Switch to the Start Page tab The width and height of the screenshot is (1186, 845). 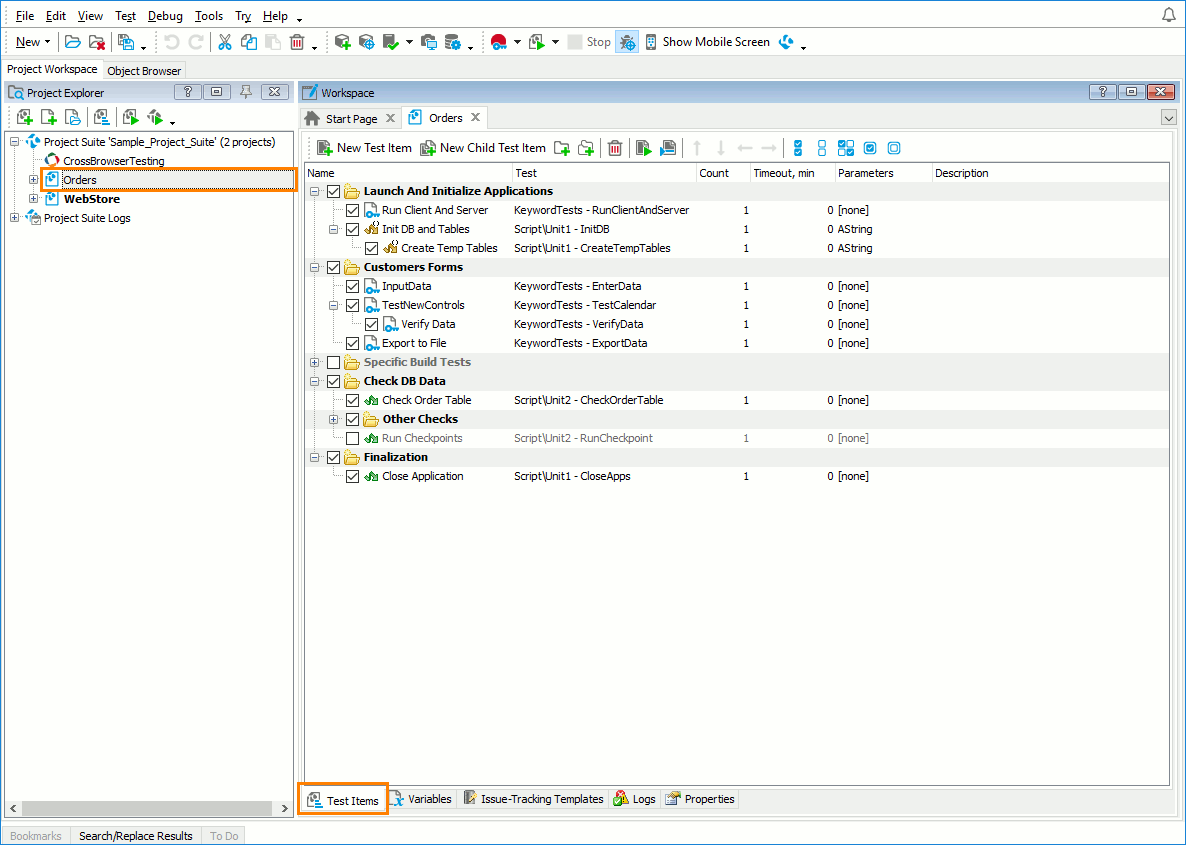point(351,119)
